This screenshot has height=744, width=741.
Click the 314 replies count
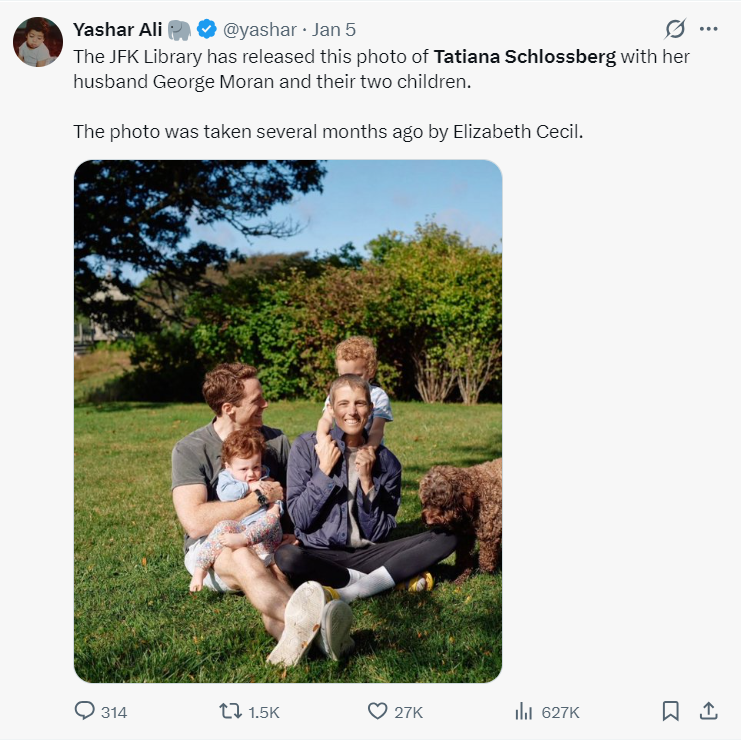[114, 712]
